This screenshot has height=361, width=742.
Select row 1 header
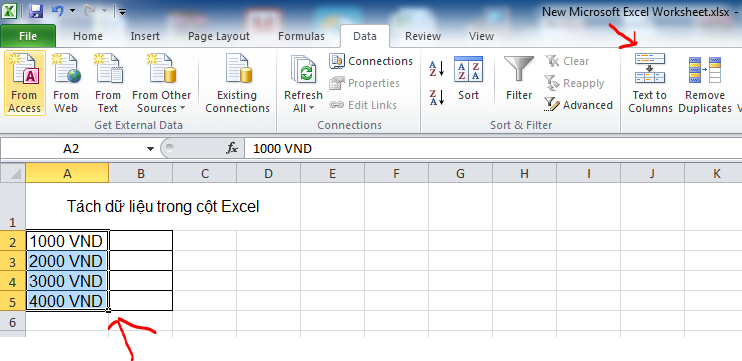(x=13, y=207)
